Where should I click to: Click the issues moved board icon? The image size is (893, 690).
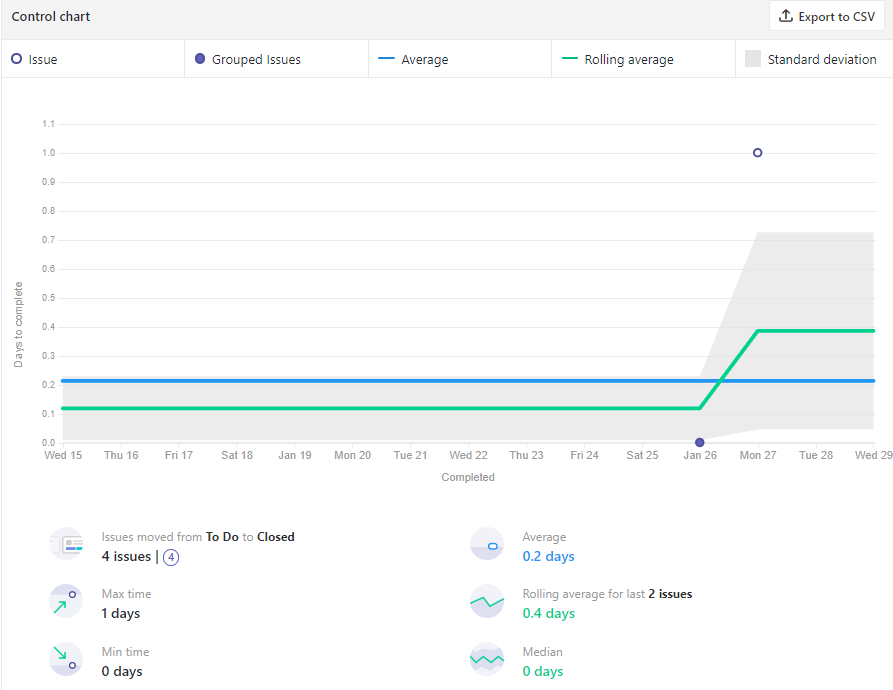[x=66, y=545]
